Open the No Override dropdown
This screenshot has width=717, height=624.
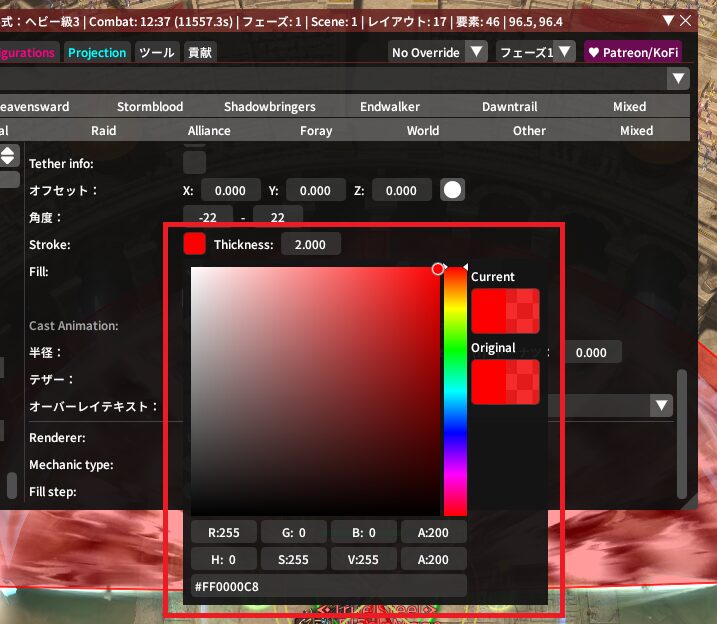pyautogui.click(x=437, y=52)
